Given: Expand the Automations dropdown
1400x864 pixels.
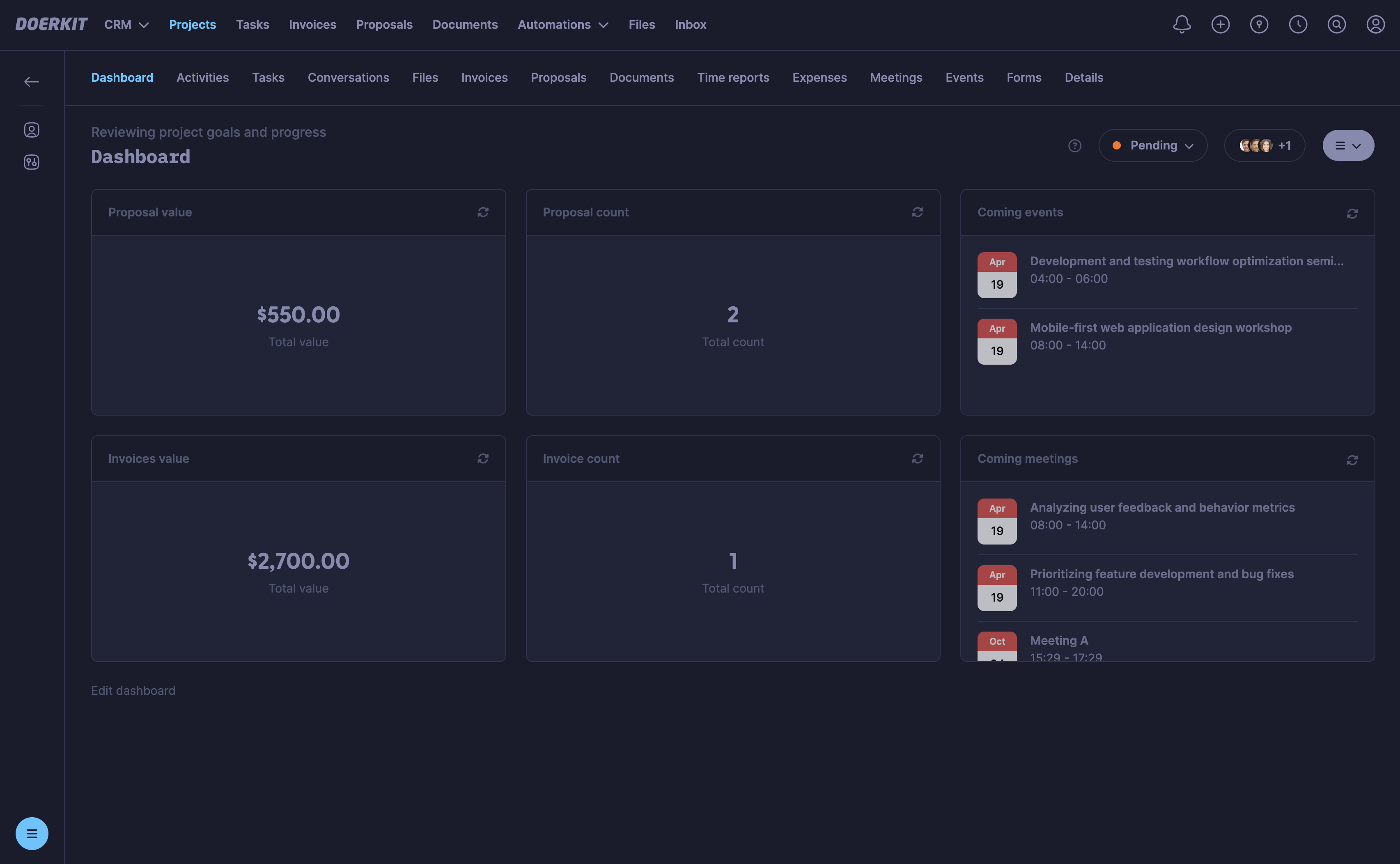Looking at the screenshot, I should point(562,25).
